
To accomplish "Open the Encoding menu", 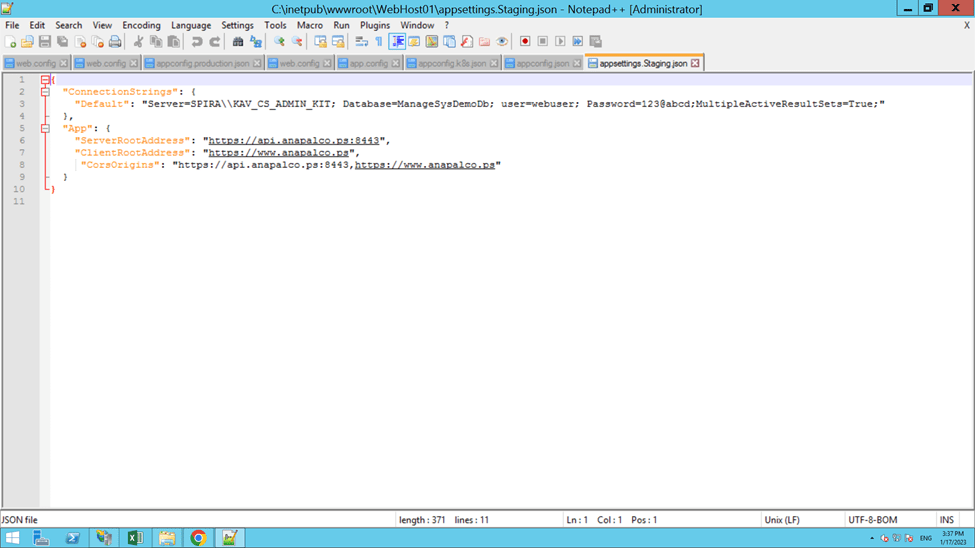I will tap(141, 26).
